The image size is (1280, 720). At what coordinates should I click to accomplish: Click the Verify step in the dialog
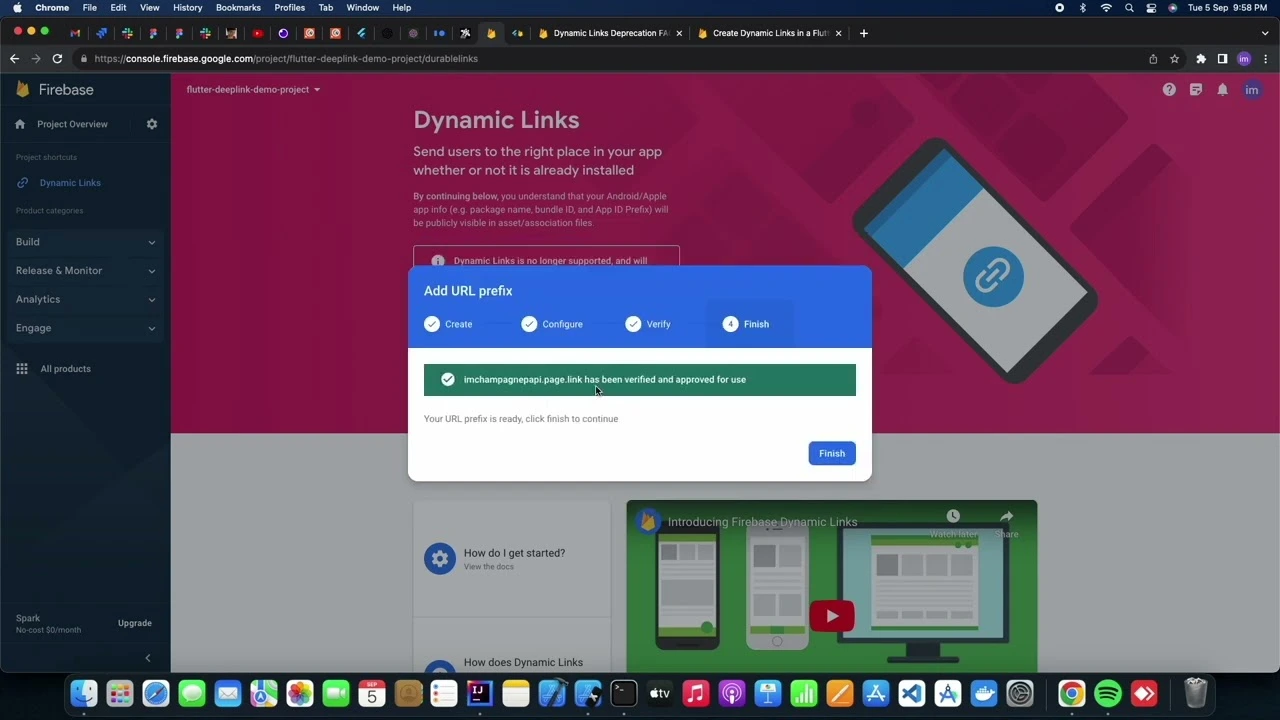[648, 324]
